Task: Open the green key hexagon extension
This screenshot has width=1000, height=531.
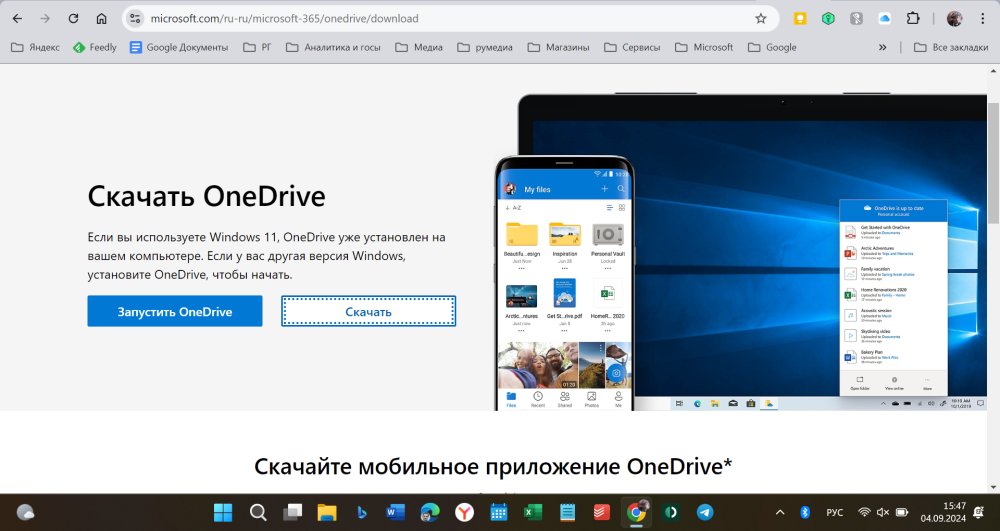Action: click(828, 18)
